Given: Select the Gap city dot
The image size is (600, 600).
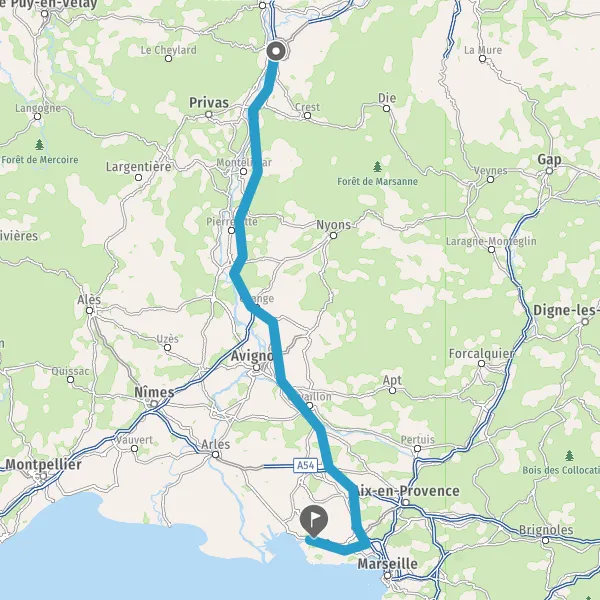Looking at the screenshot, I should point(549,171).
